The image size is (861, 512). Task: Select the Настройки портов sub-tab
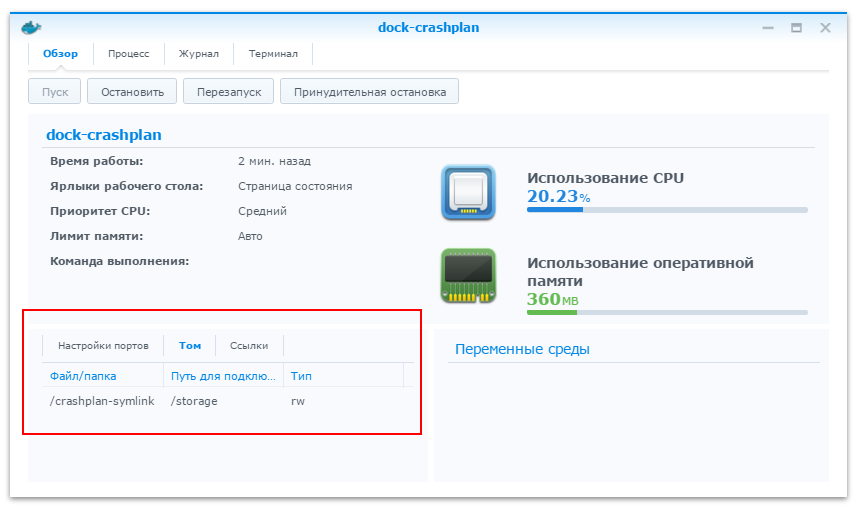[103, 346]
